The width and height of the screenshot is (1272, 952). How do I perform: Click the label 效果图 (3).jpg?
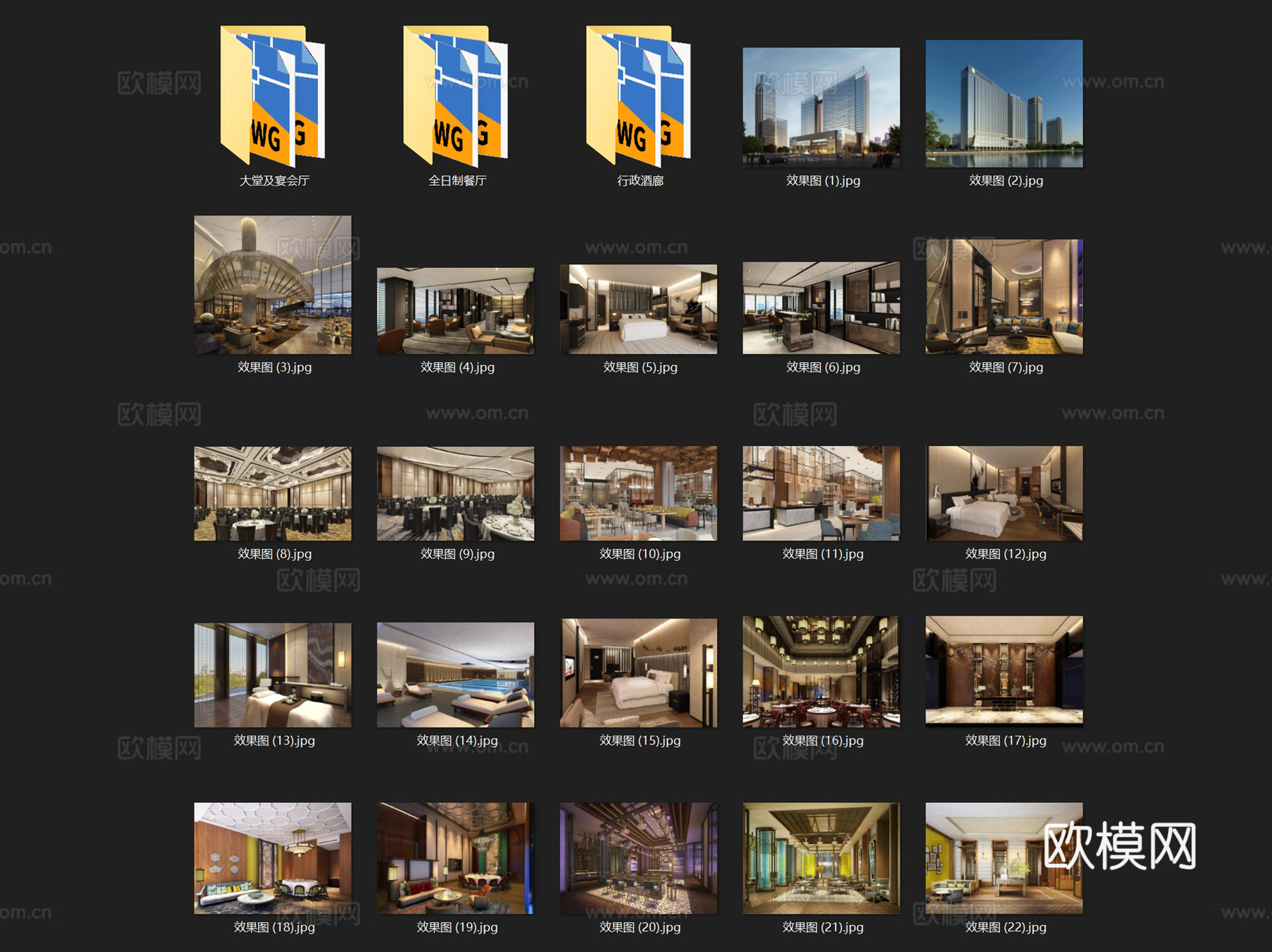[274, 368]
